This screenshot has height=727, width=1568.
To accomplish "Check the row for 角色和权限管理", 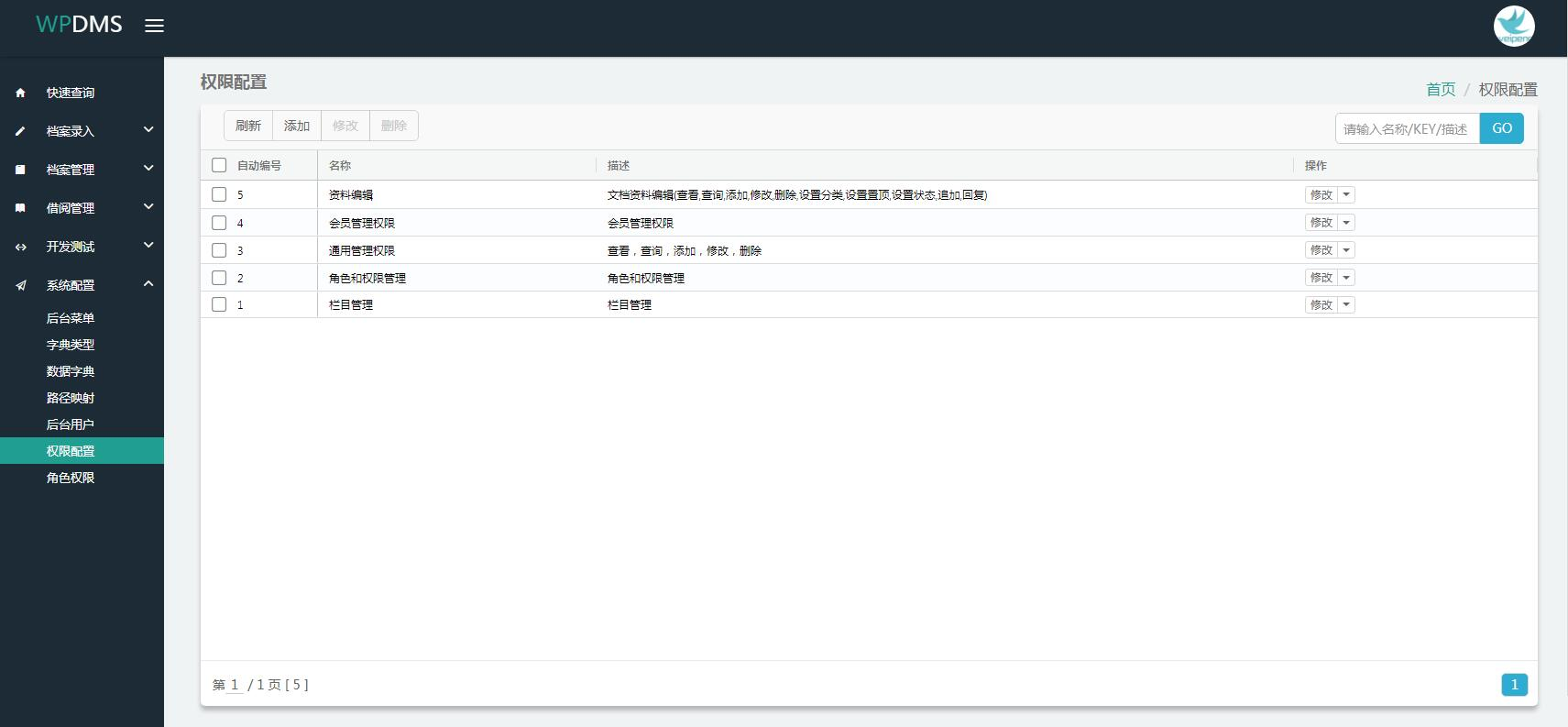I will (219, 277).
